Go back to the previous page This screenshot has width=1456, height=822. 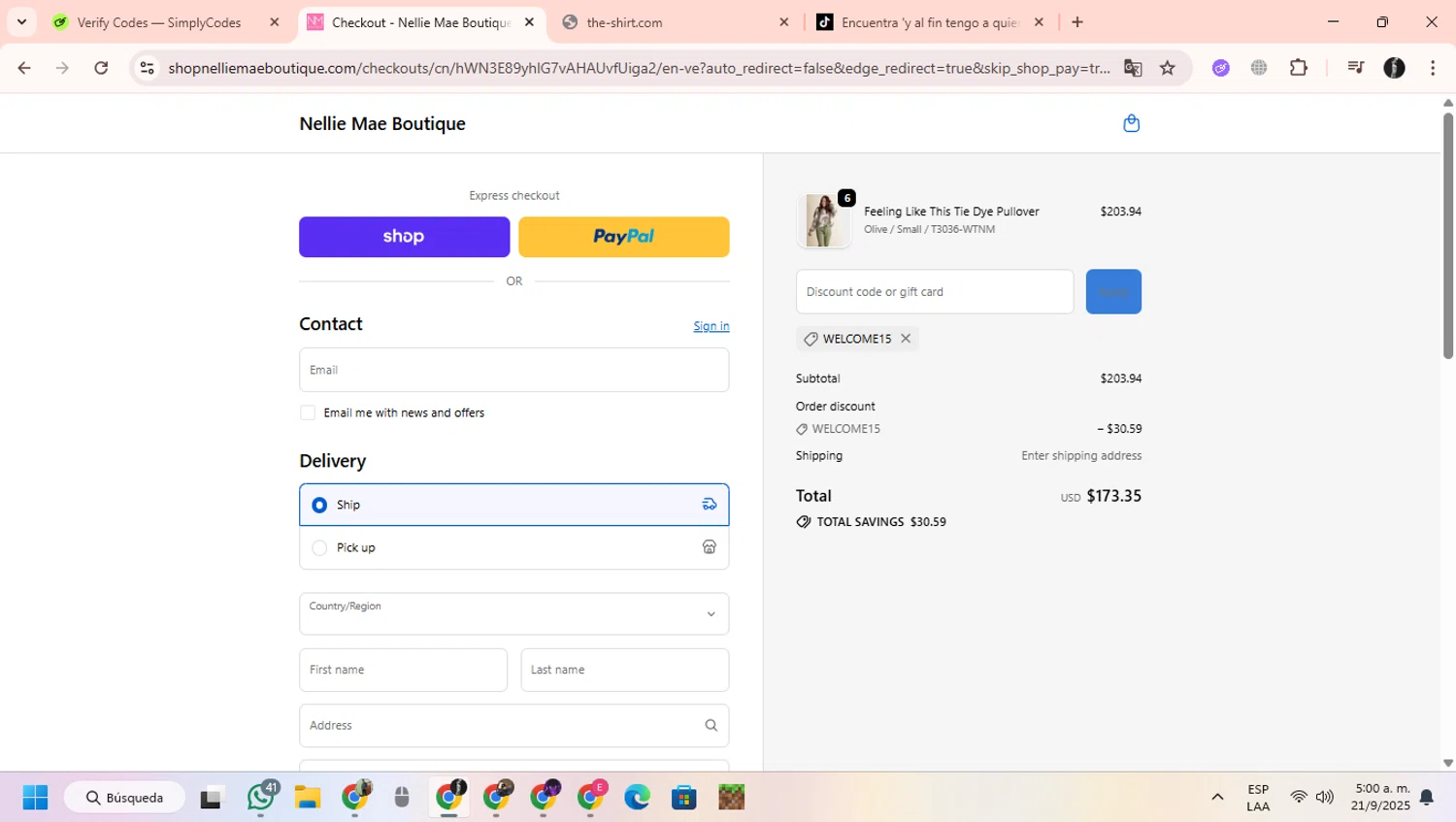(x=24, y=68)
